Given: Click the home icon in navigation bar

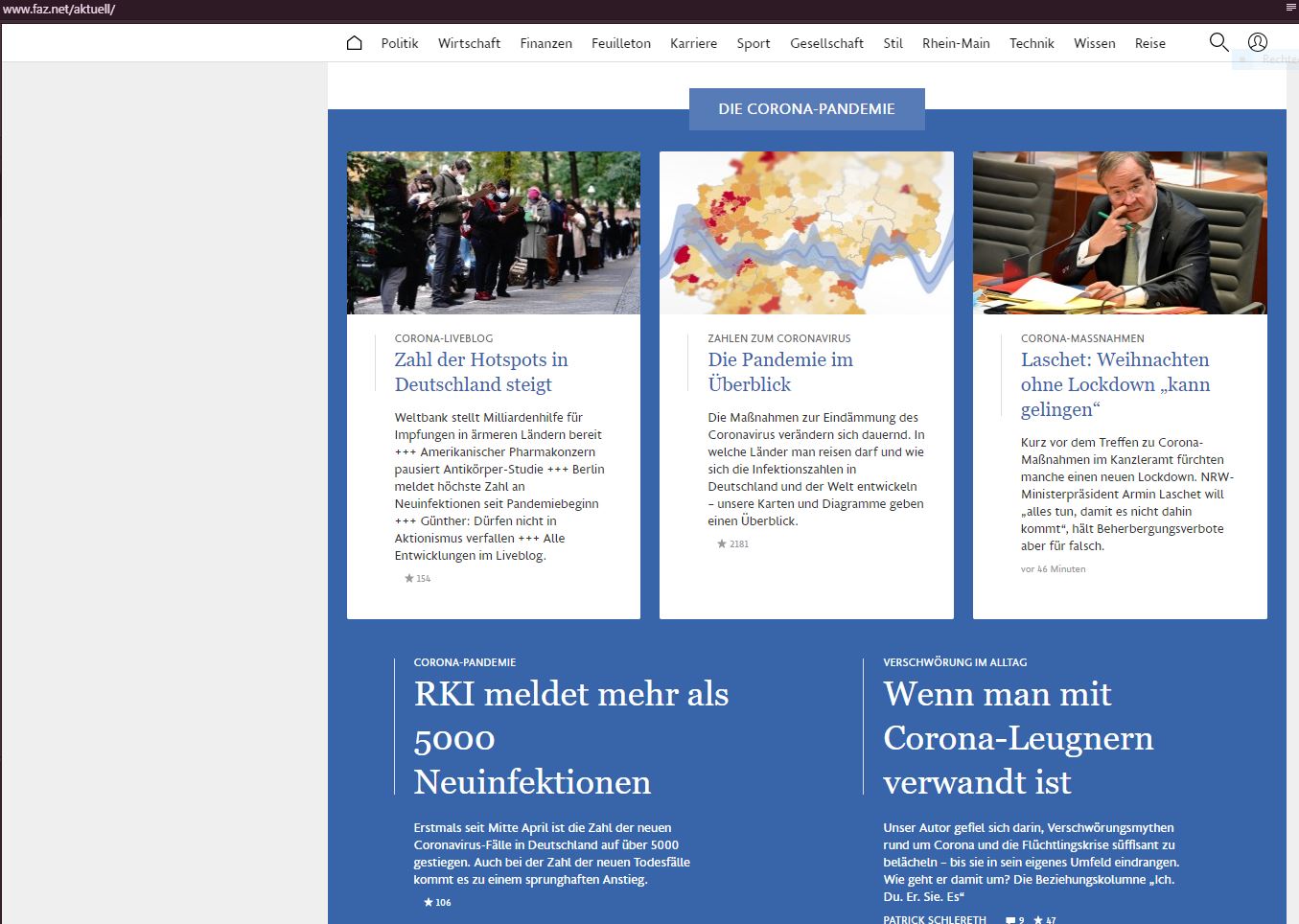Looking at the screenshot, I should (354, 43).
